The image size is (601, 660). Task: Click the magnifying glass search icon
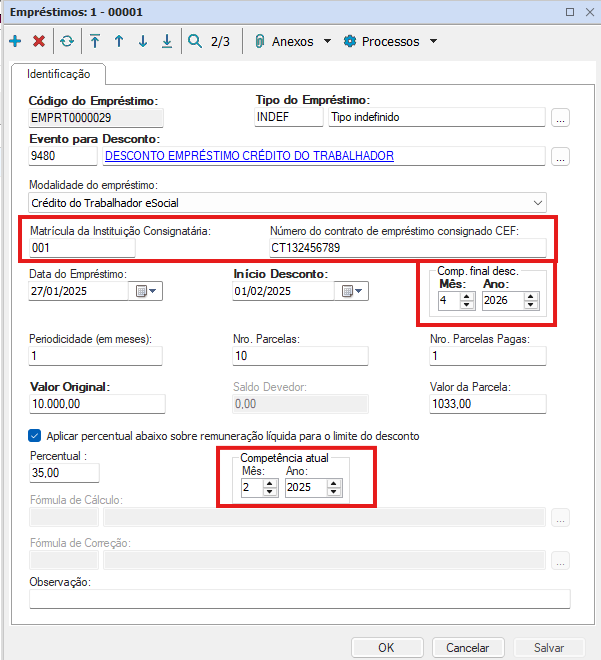pyautogui.click(x=193, y=42)
